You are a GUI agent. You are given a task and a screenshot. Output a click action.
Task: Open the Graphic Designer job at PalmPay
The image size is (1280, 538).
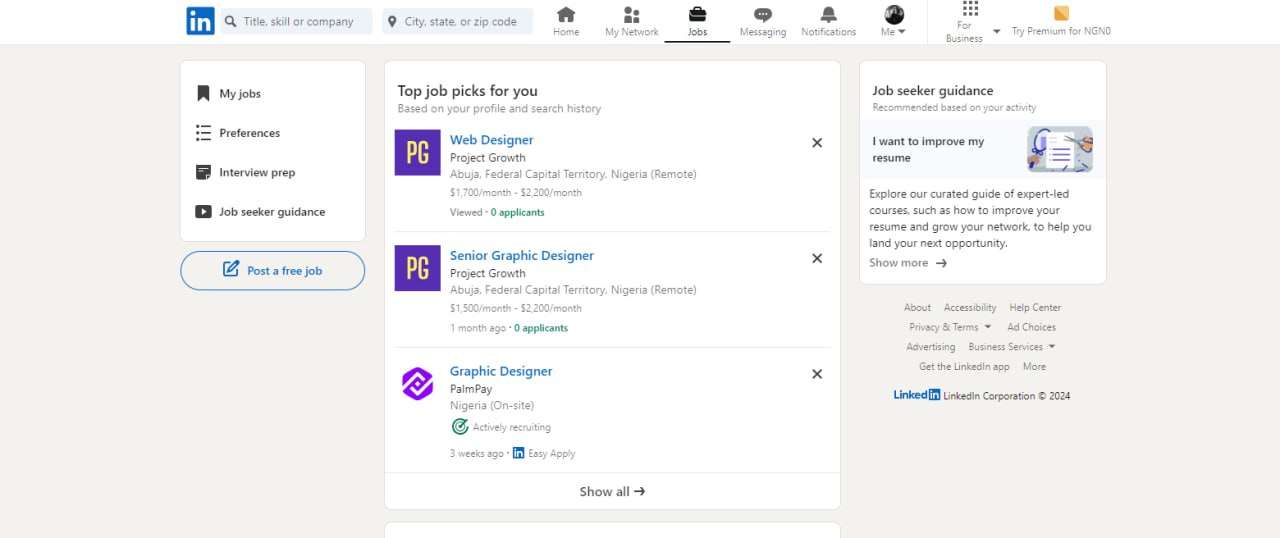coord(501,371)
